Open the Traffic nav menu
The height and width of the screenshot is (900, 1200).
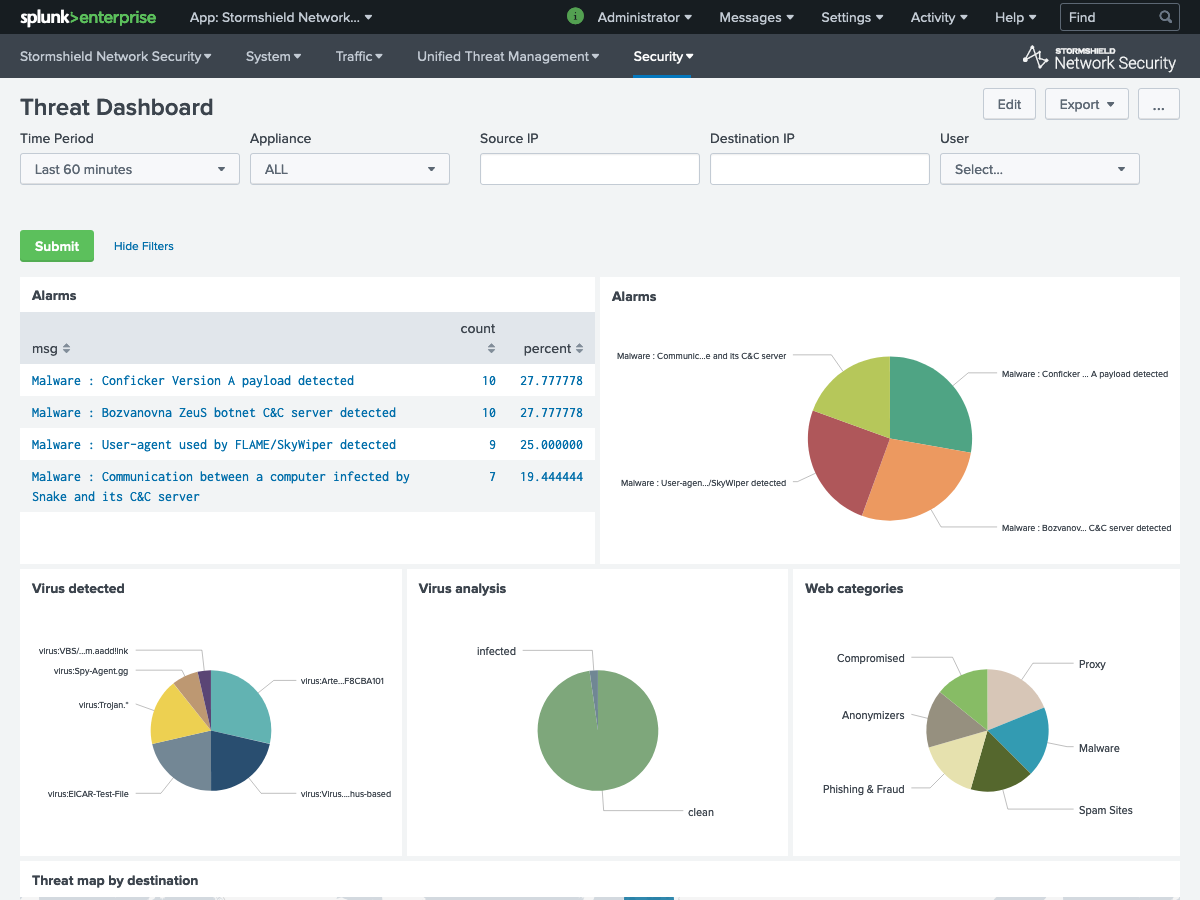(x=360, y=56)
